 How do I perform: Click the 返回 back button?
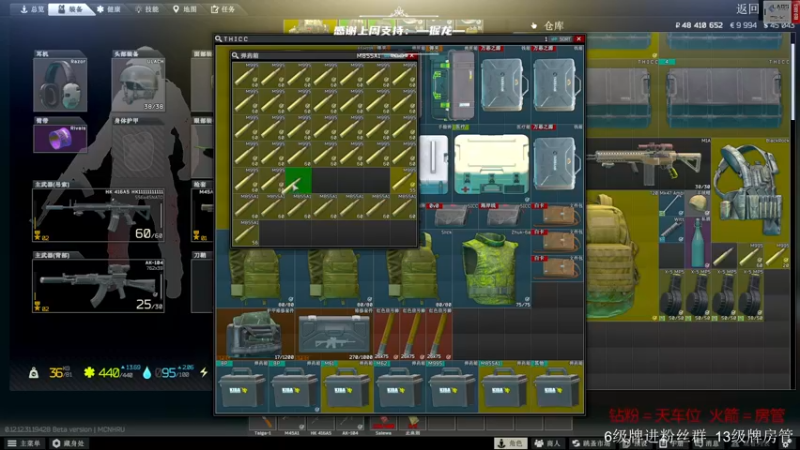747,9
